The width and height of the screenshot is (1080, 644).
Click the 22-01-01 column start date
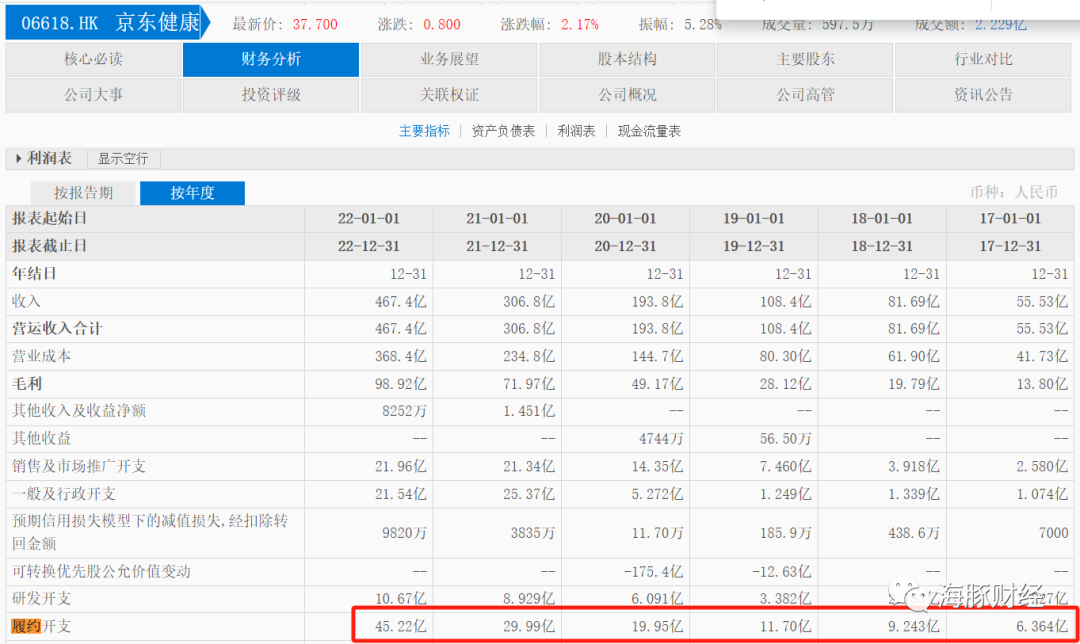(368, 218)
